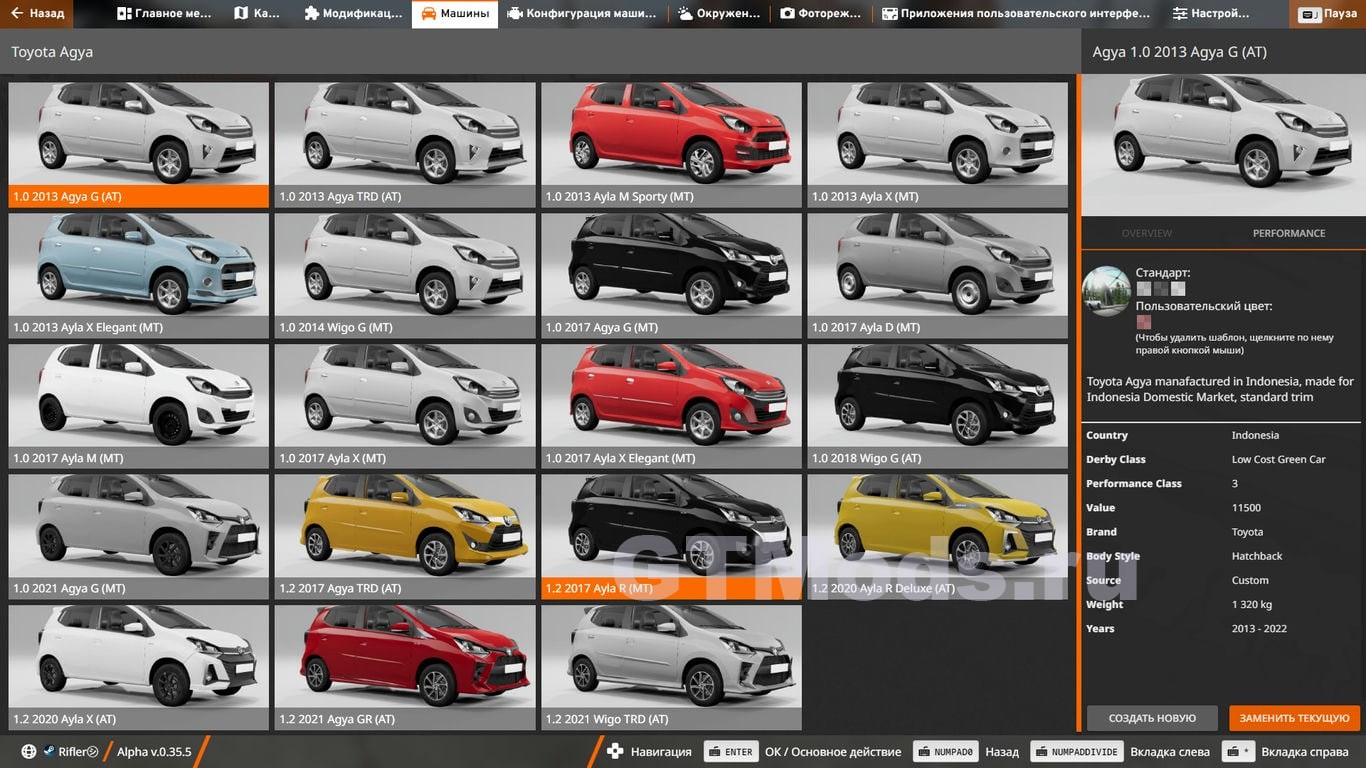Go back with the Назад arrow button
This screenshot has width=1366, height=768.
point(38,14)
